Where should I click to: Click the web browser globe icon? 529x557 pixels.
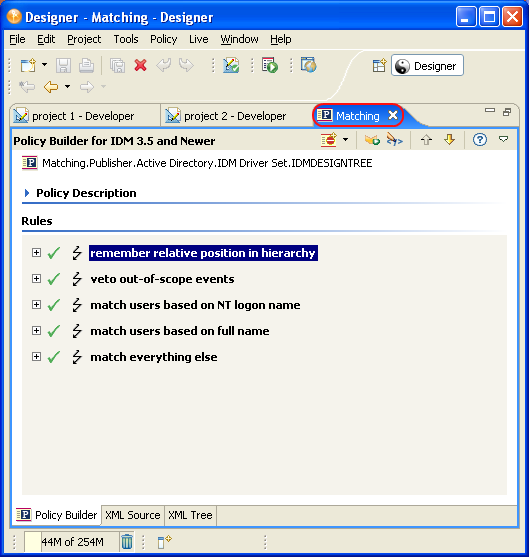(x=308, y=65)
